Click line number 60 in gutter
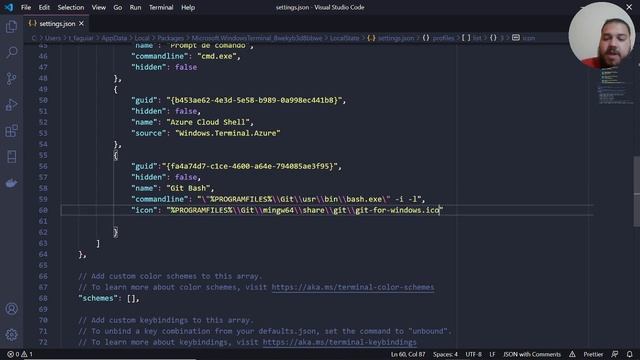The image size is (640, 360). point(43,210)
